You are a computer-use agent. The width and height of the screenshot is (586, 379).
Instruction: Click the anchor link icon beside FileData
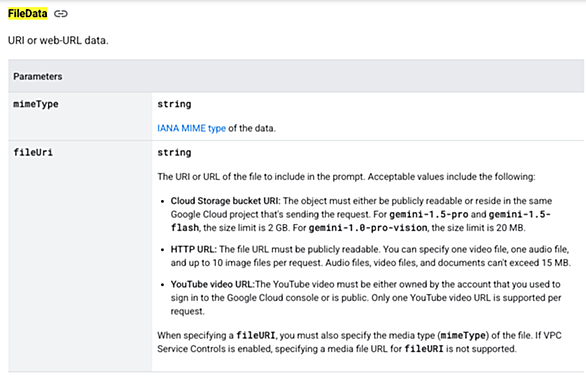(61, 14)
